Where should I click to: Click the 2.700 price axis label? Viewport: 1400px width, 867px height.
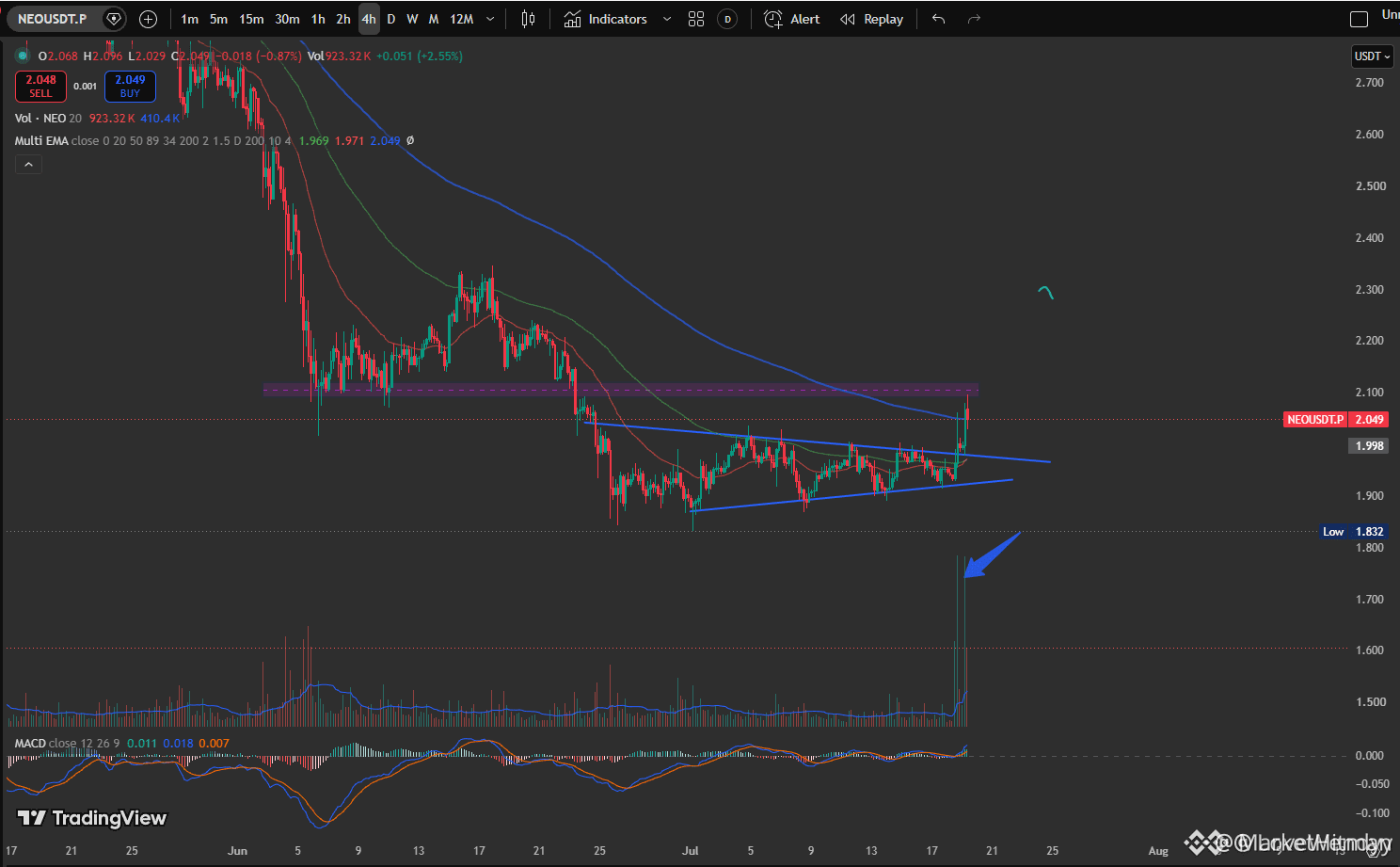1370,83
